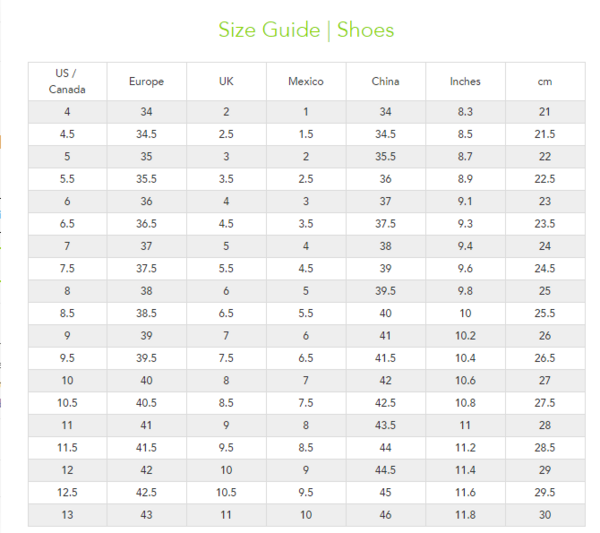Click Europe size 40.5 cell
This screenshot has width=600, height=533.
pyautogui.click(x=147, y=403)
